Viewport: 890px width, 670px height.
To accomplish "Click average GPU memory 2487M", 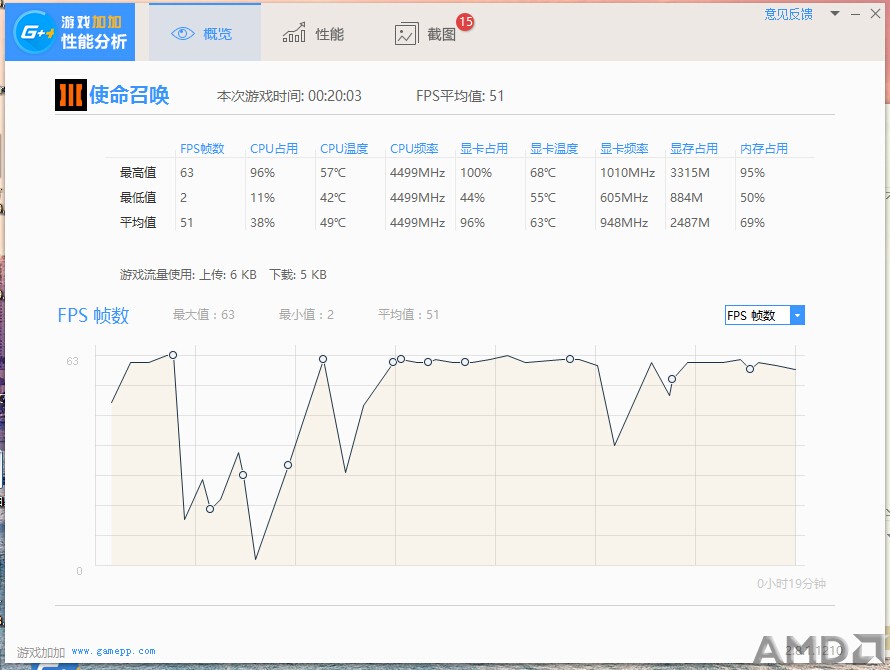I will point(690,223).
